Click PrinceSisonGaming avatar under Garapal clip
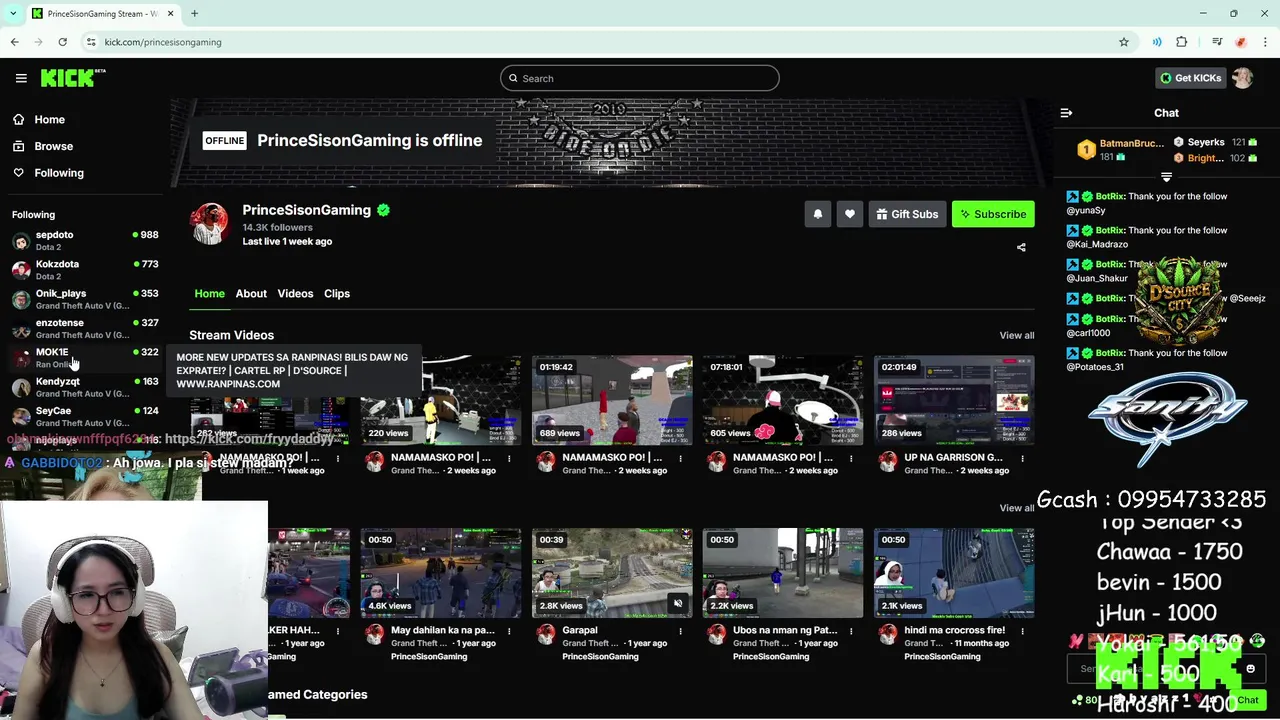Viewport: 1280px width, 720px height. 545,634
